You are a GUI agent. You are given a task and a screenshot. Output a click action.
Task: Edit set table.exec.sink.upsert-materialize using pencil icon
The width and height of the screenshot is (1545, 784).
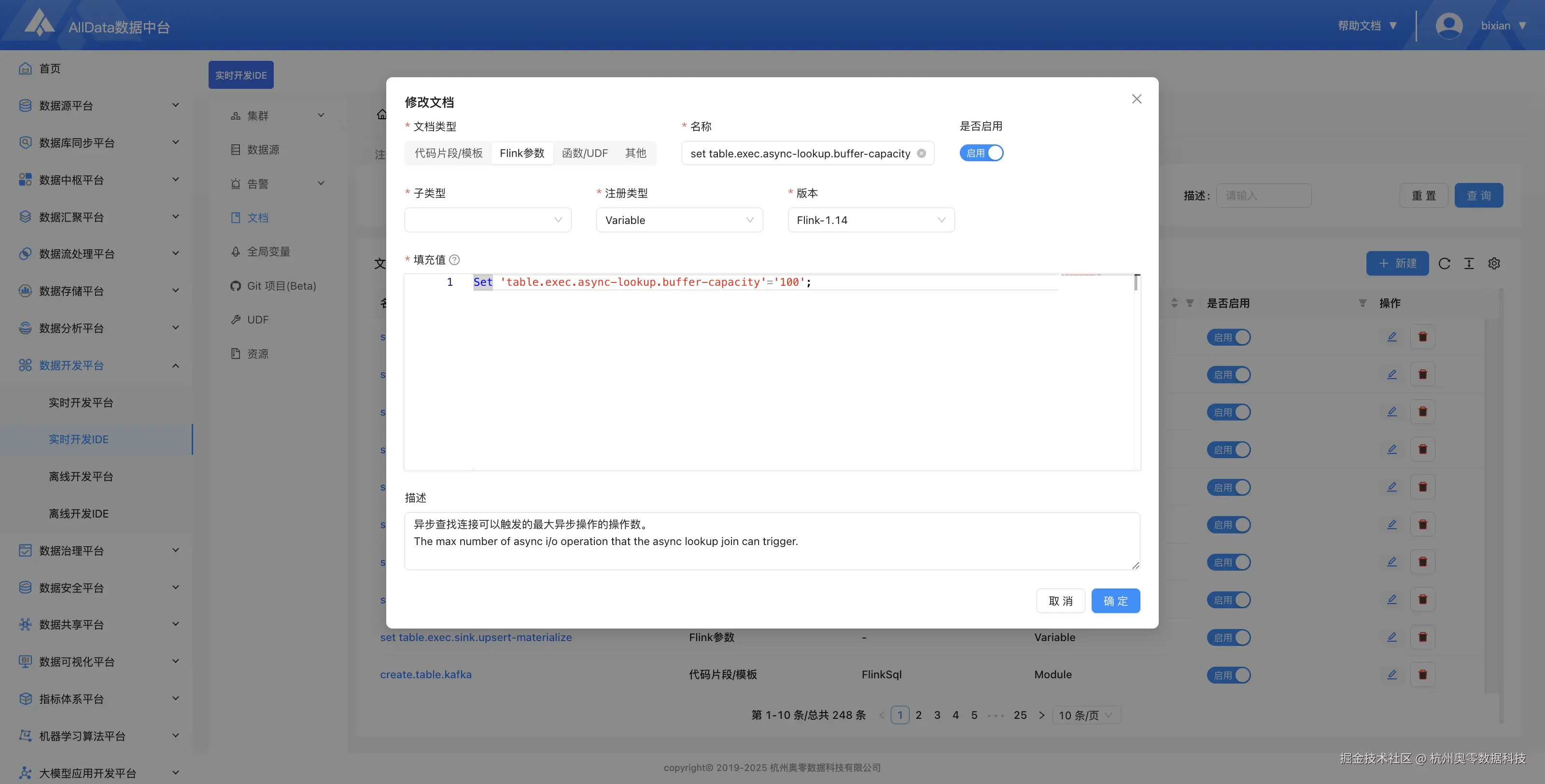(x=1392, y=637)
